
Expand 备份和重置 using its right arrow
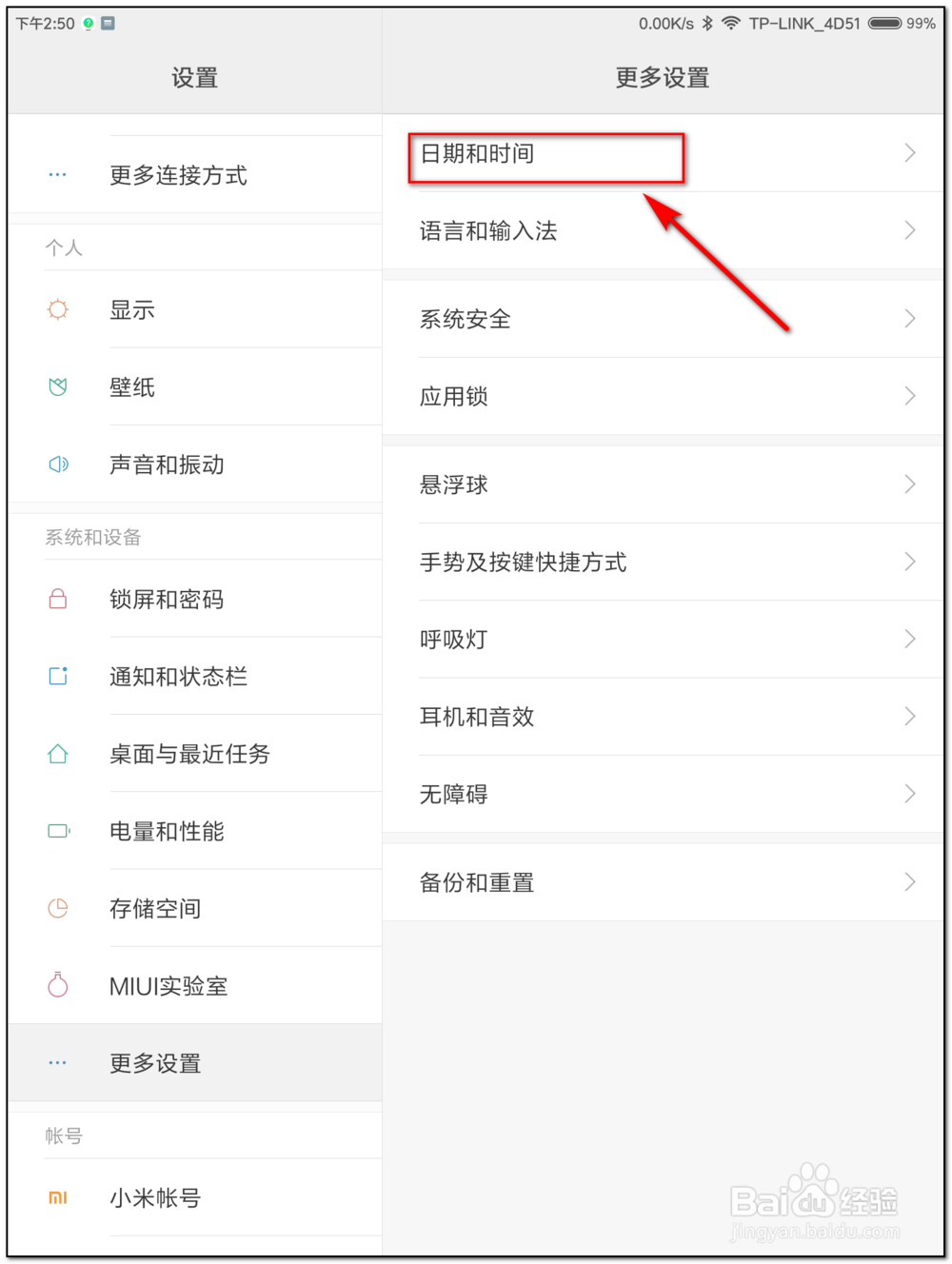(908, 881)
